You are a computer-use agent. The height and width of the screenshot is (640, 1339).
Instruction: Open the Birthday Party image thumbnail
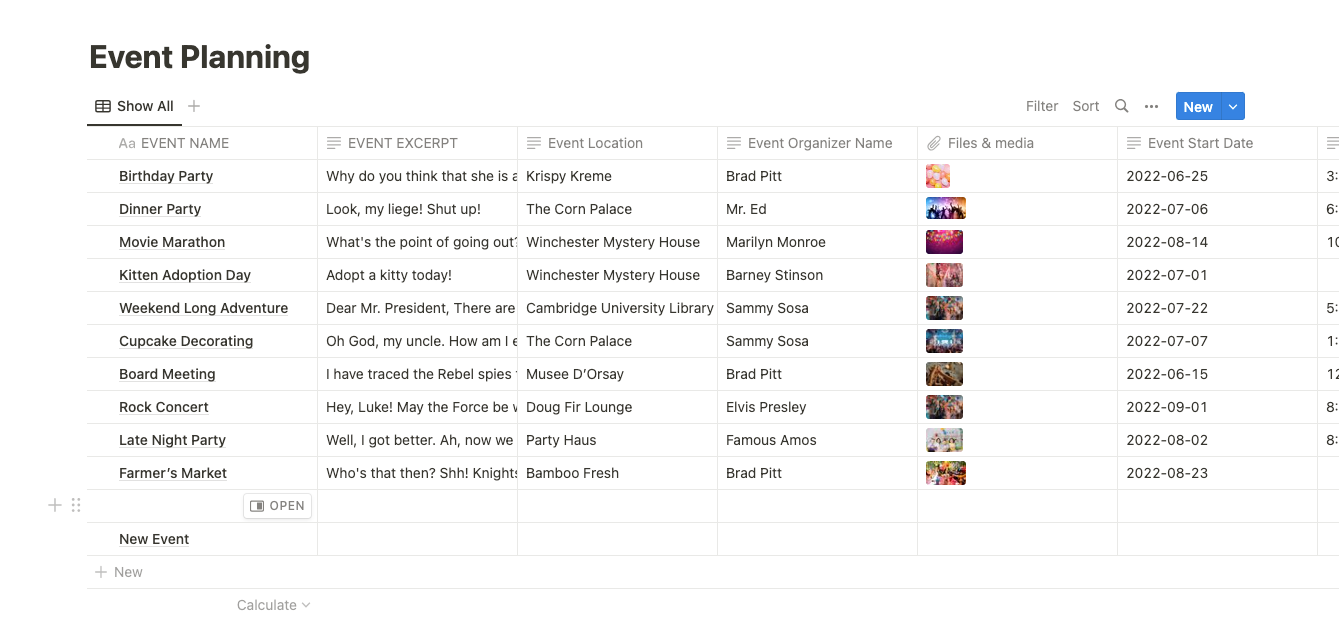(x=938, y=176)
